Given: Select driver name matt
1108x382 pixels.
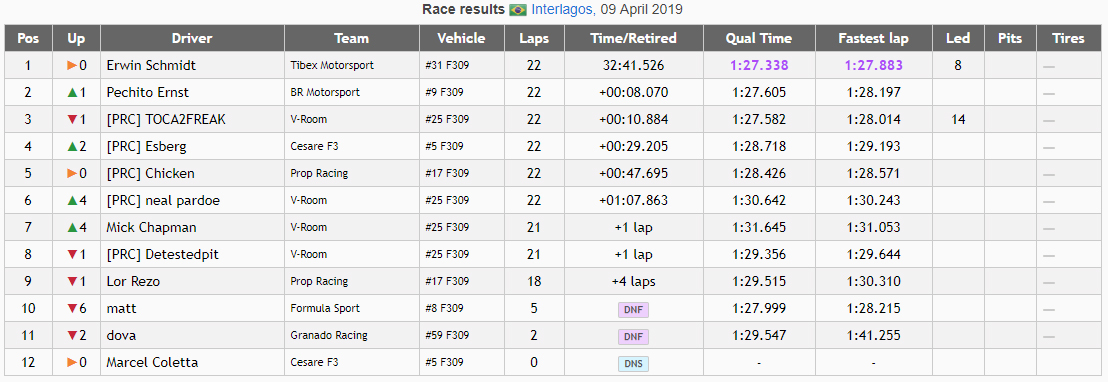Looking at the screenshot, I should tap(122, 309).
